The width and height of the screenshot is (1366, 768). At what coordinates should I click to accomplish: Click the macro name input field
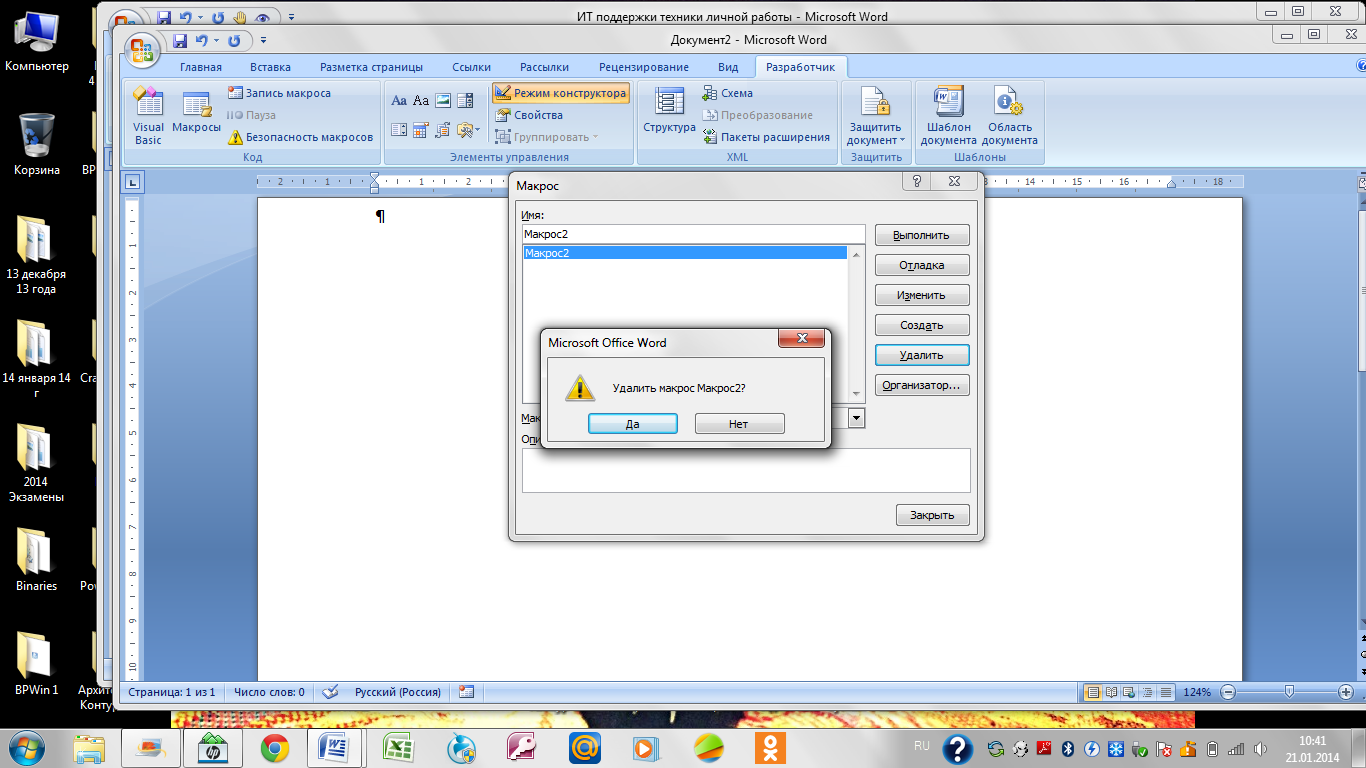(693, 234)
